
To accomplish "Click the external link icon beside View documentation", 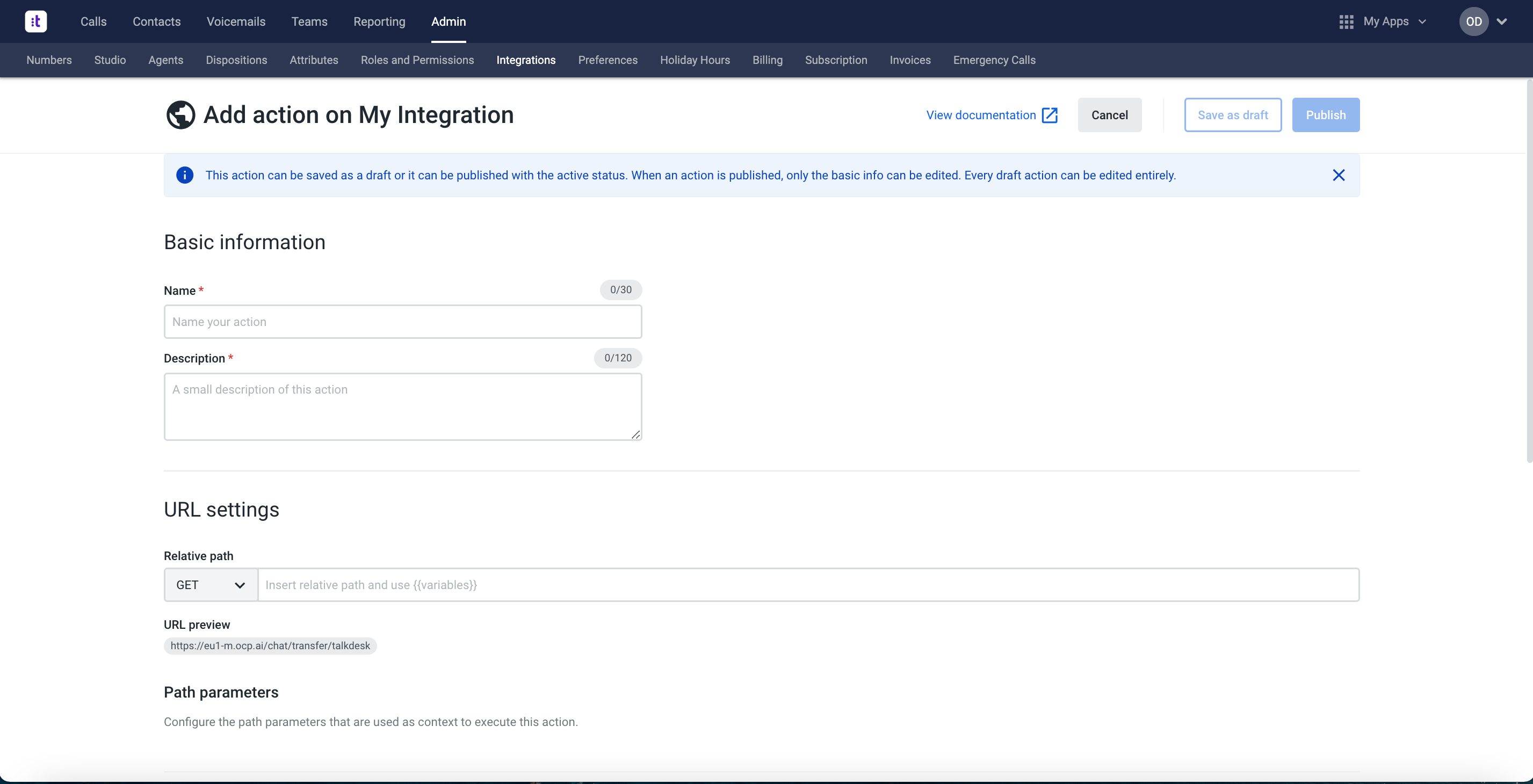I will (x=1050, y=115).
